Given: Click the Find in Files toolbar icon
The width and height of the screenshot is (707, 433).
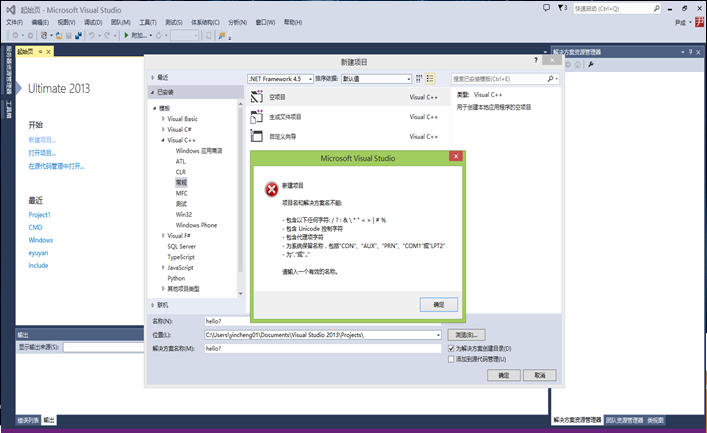Looking at the screenshot, I should pyautogui.click(x=222, y=35).
